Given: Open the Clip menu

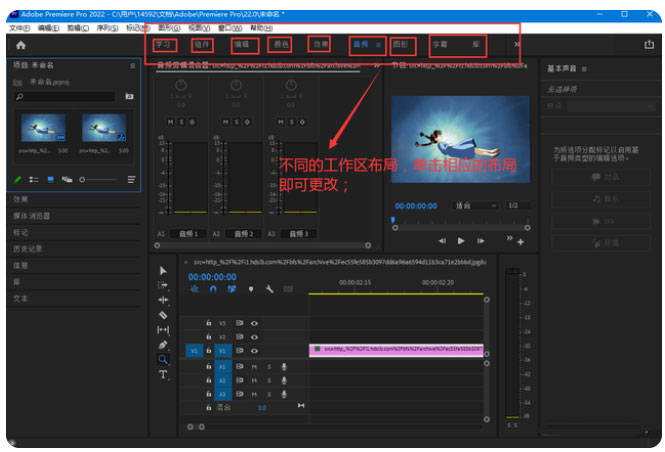Looking at the screenshot, I should (x=78, y=28).
